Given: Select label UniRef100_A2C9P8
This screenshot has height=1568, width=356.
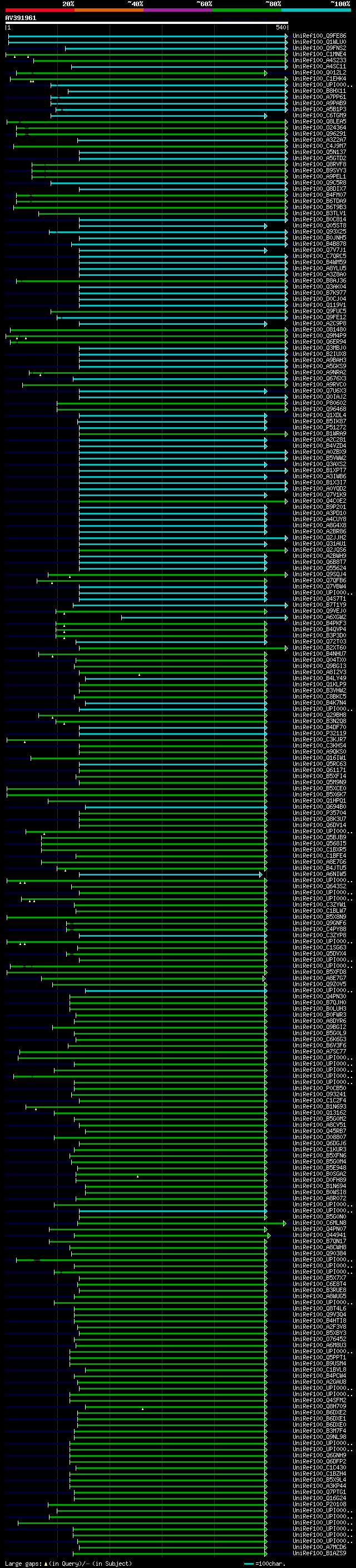Looking at the screenshot, I should click(x=319, y=323).
